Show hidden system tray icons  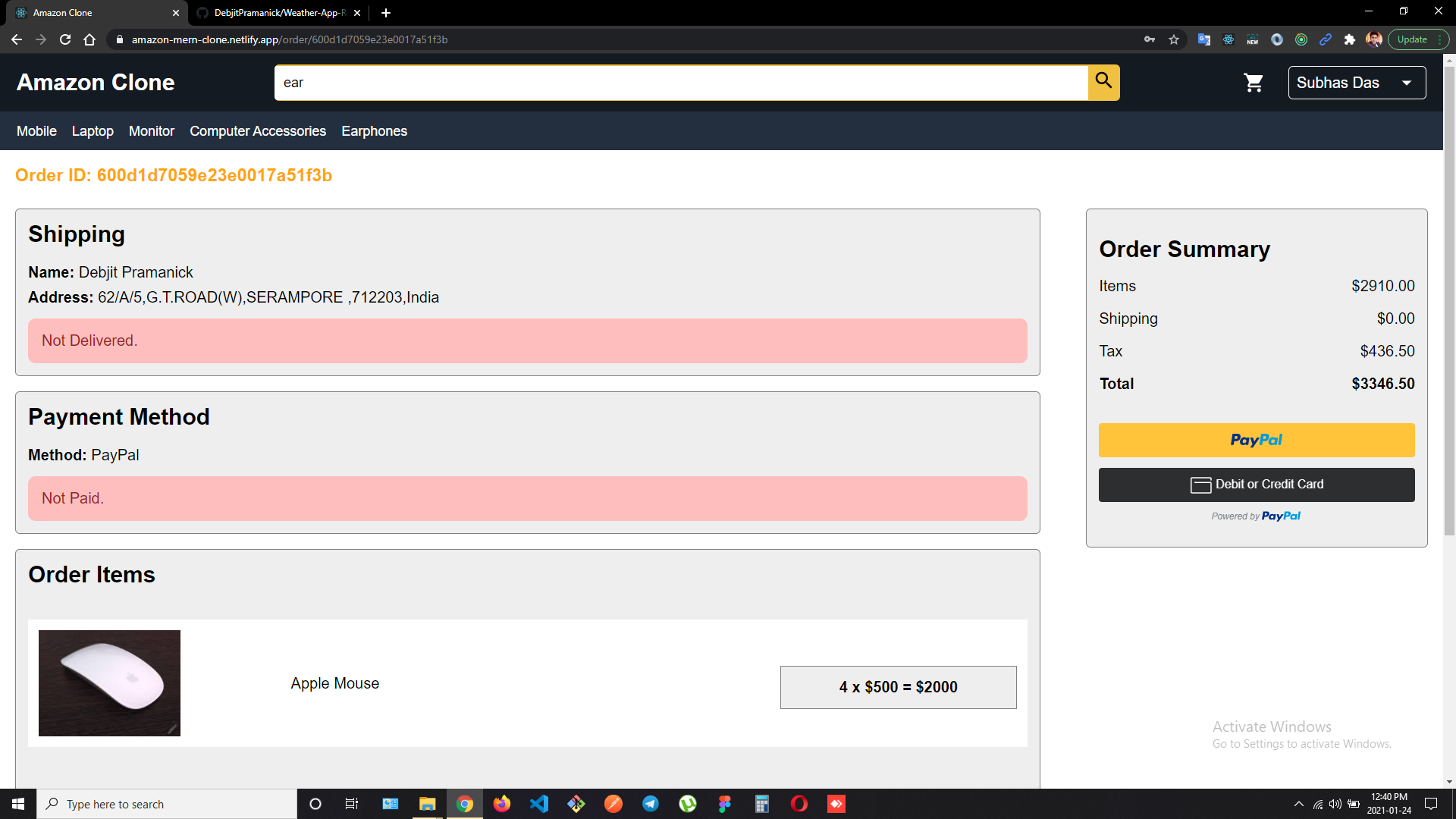(x=1298, y=804)
